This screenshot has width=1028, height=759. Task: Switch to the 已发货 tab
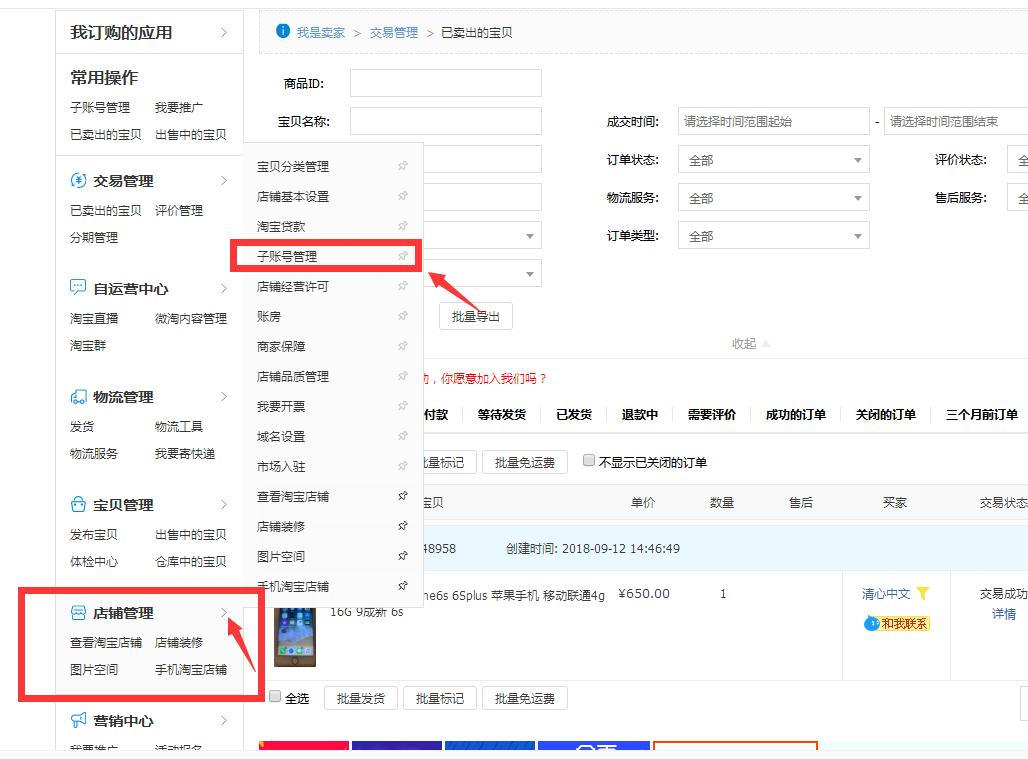573,414
